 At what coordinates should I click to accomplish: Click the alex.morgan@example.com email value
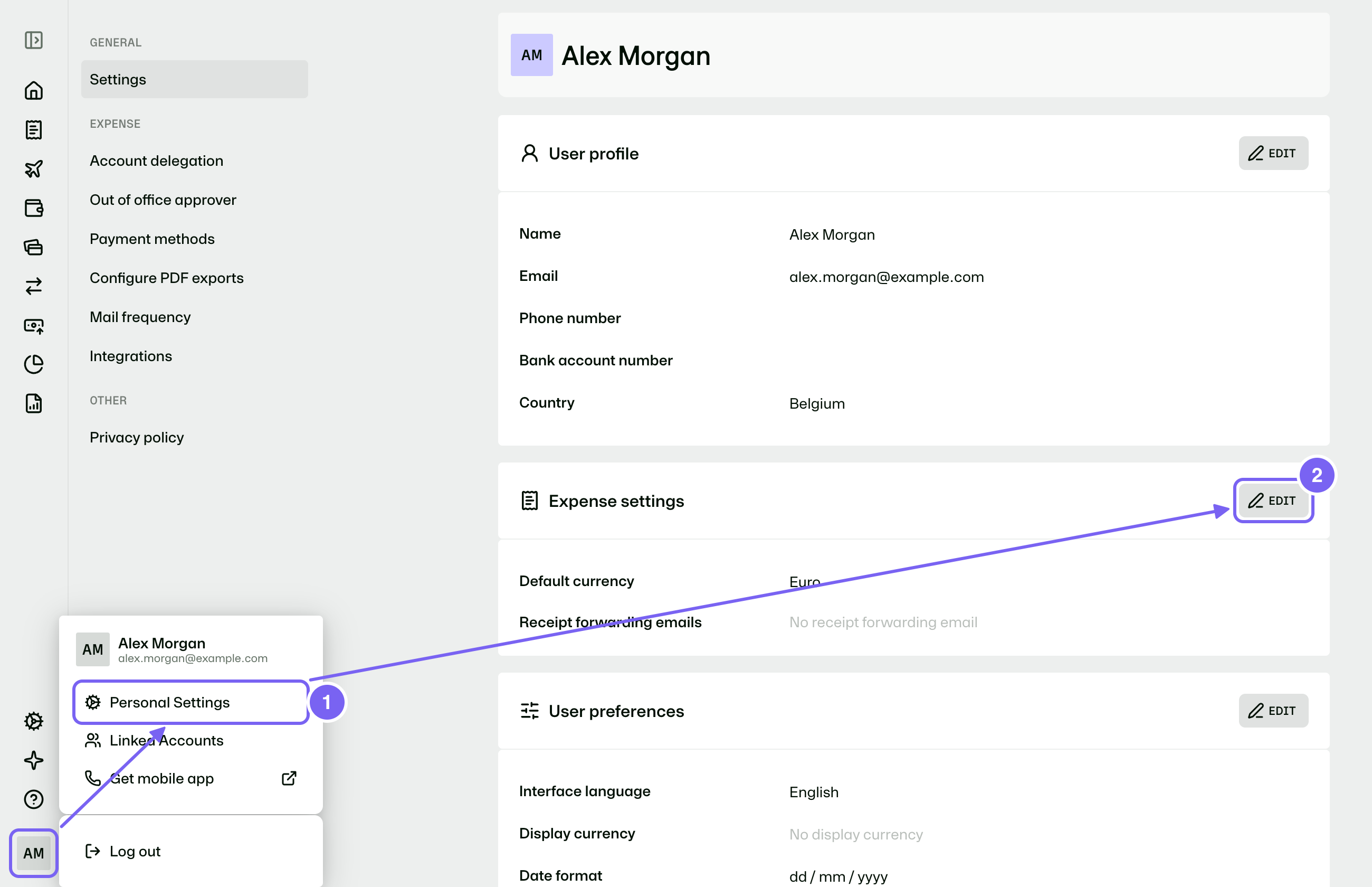coord(887,277)
